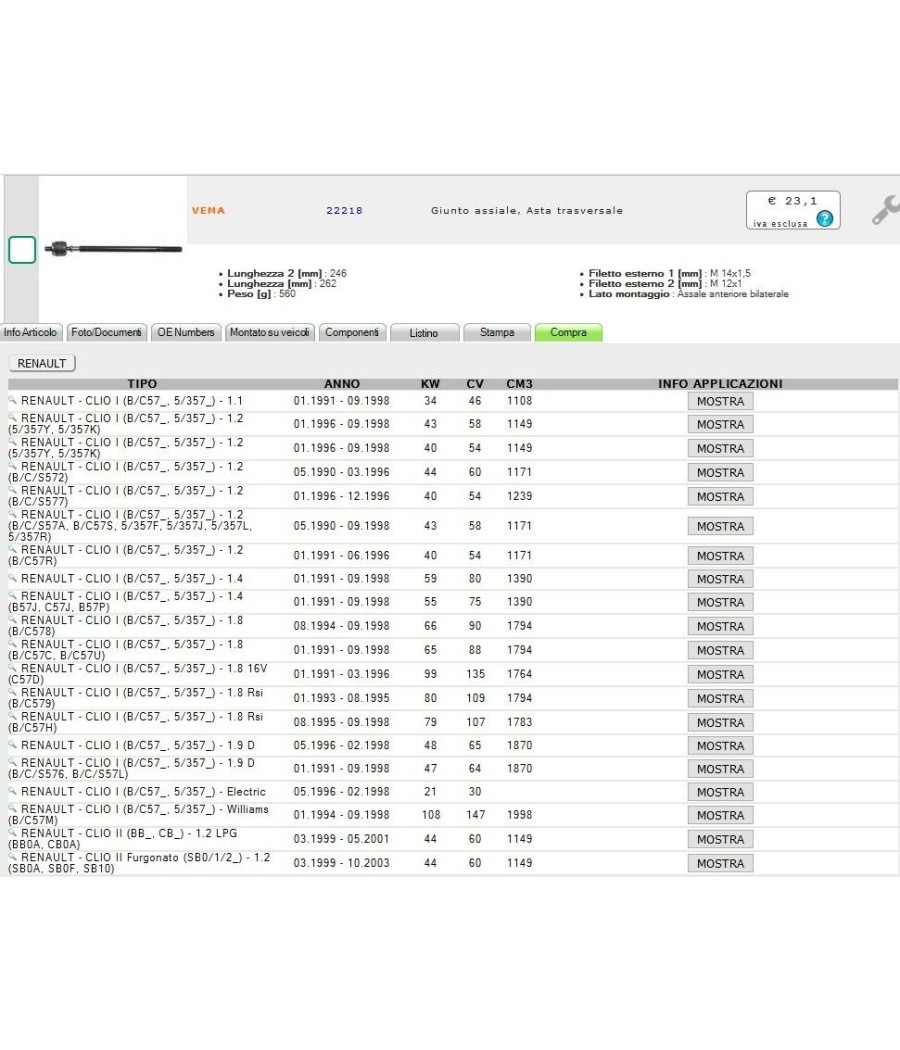Click MOSTRA for CLIO I Williams row
This screenshot has height=1050, width=900.
(721, 815)
